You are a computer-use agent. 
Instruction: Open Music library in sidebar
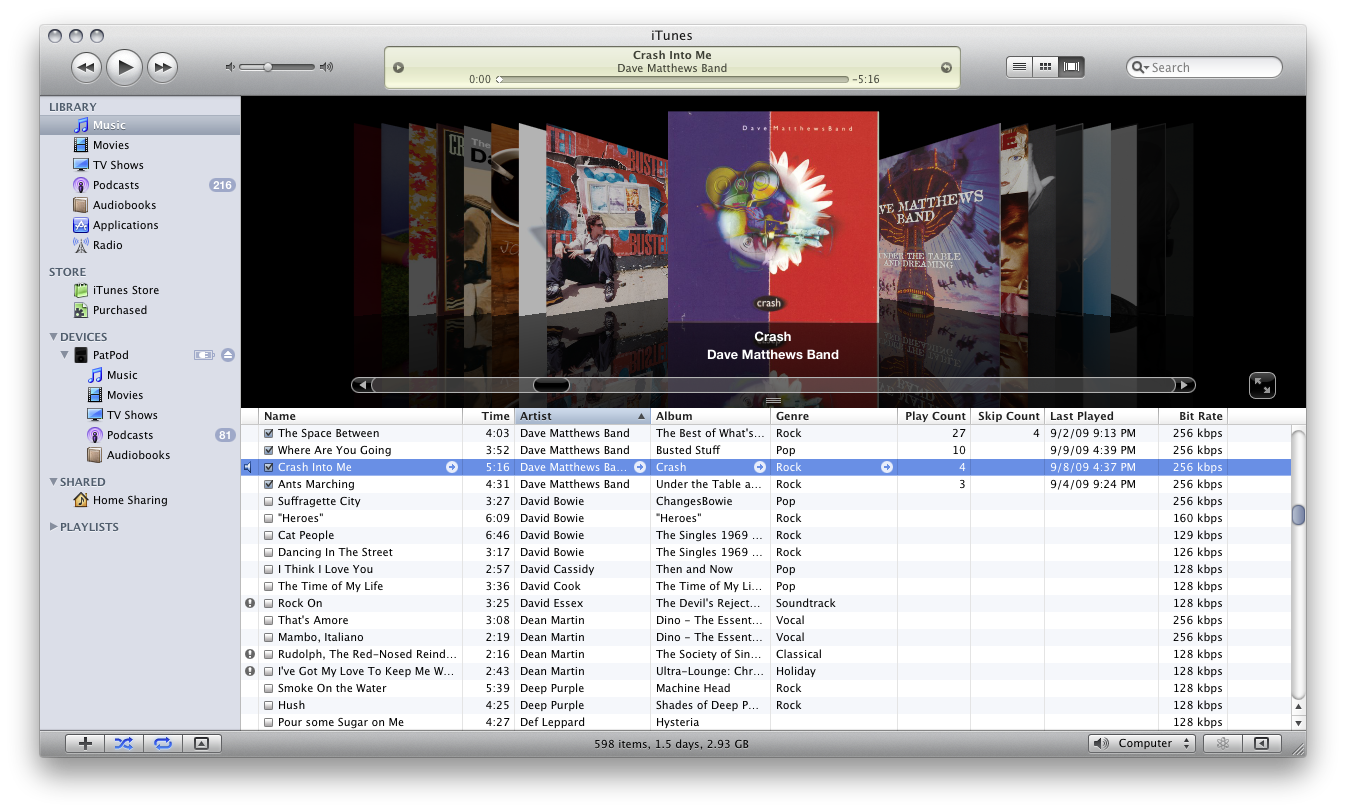point(140,125)
